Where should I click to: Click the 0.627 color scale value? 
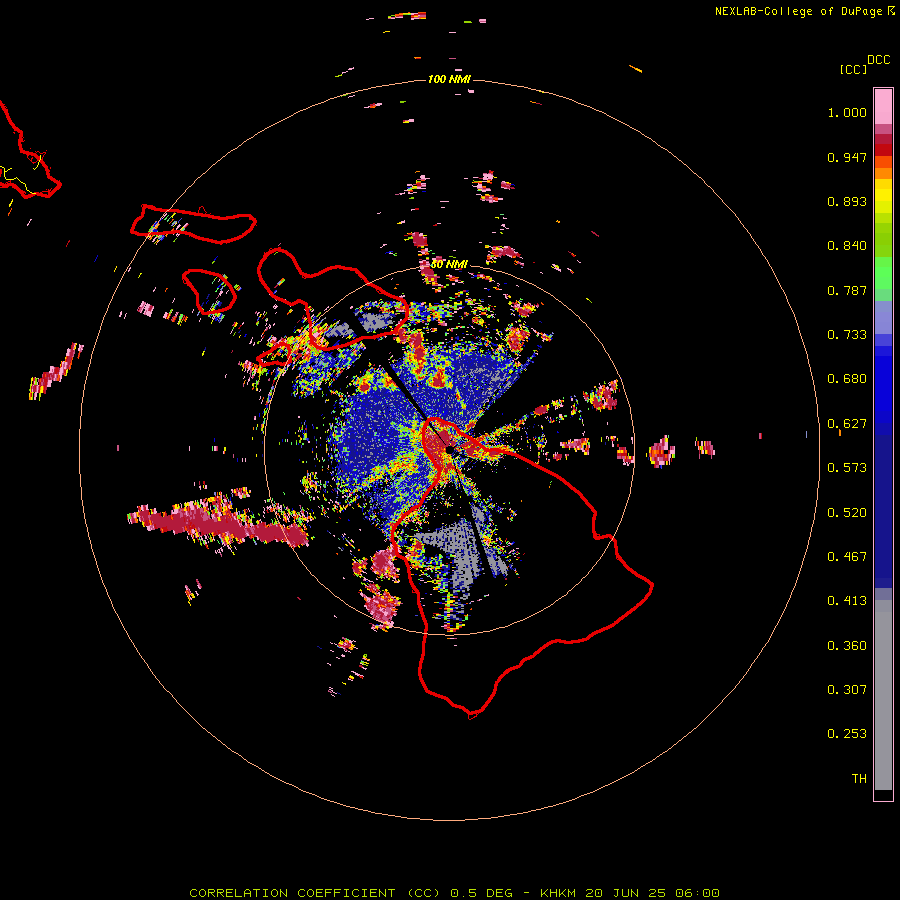coord(847,424)
